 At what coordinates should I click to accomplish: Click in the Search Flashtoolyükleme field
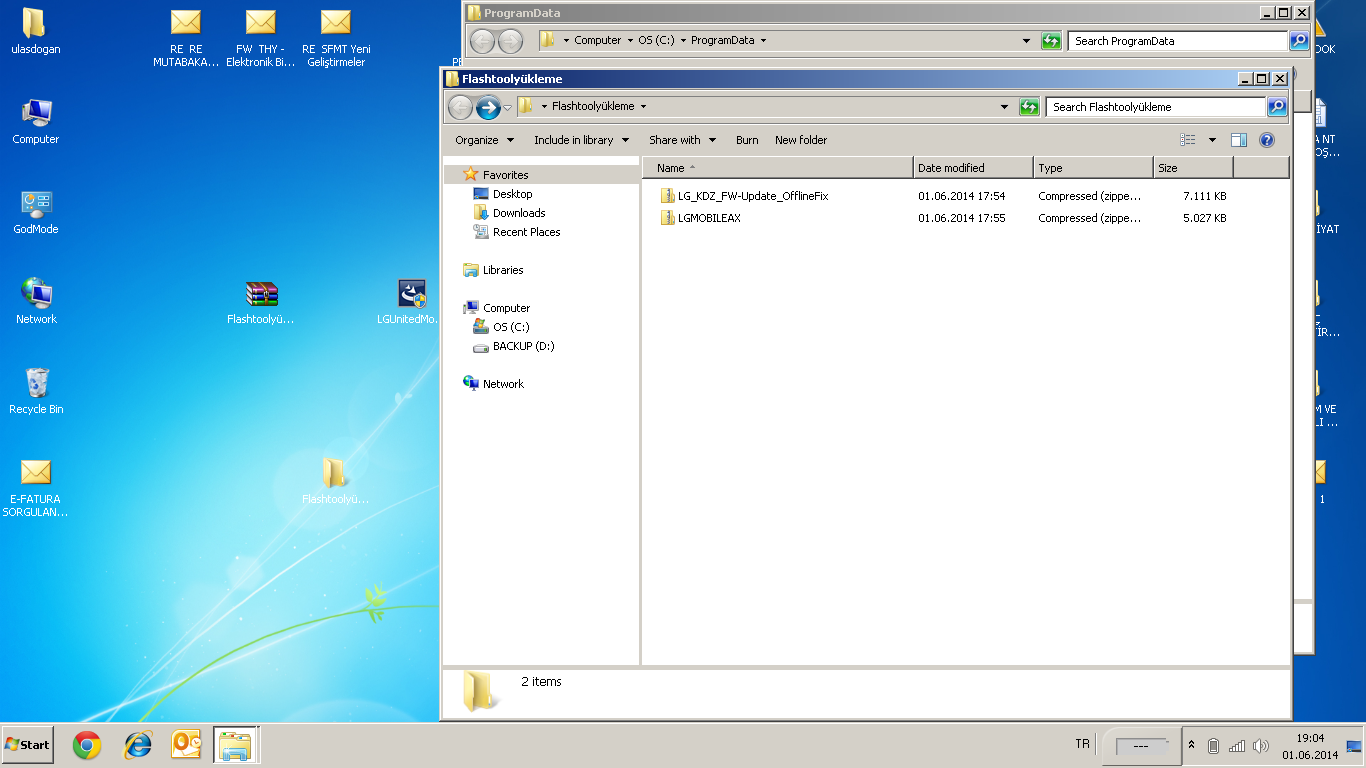(1155, 107)
